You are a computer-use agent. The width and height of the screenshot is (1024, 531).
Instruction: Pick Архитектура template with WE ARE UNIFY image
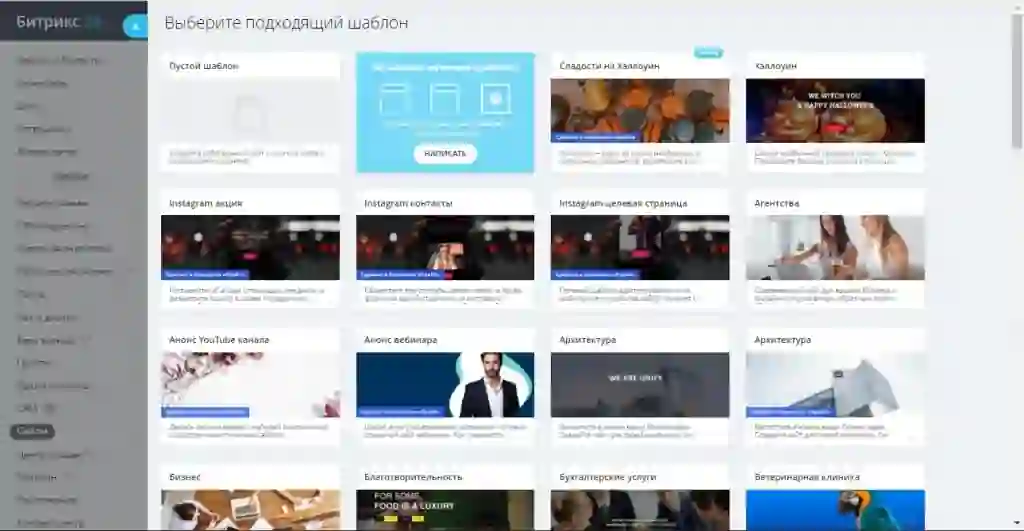click(640, 385)
